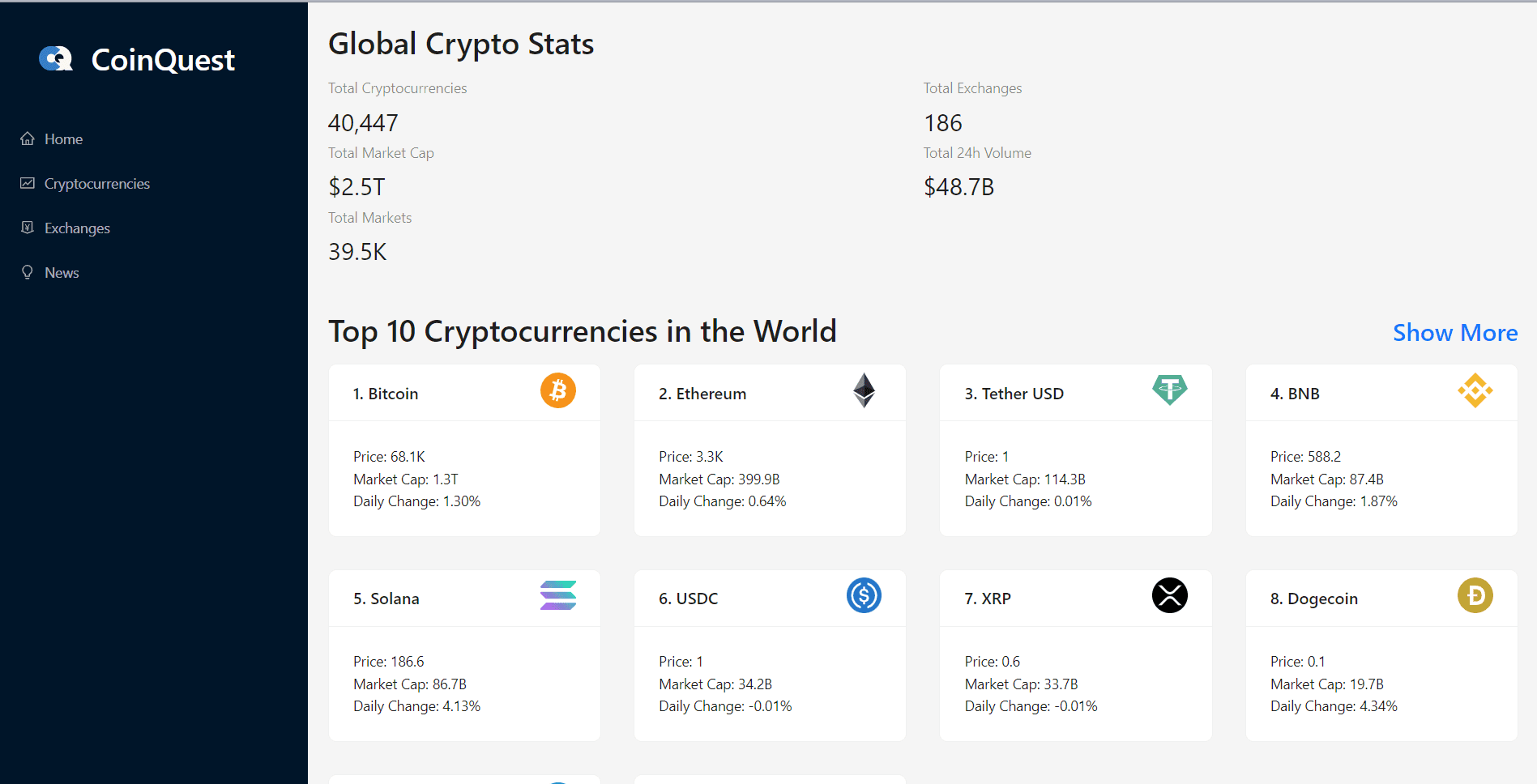Viewport: 1537px width, 784px height.
Task: Click the News bulb icon
Action: pyautogui.click(x=28, y=272)
